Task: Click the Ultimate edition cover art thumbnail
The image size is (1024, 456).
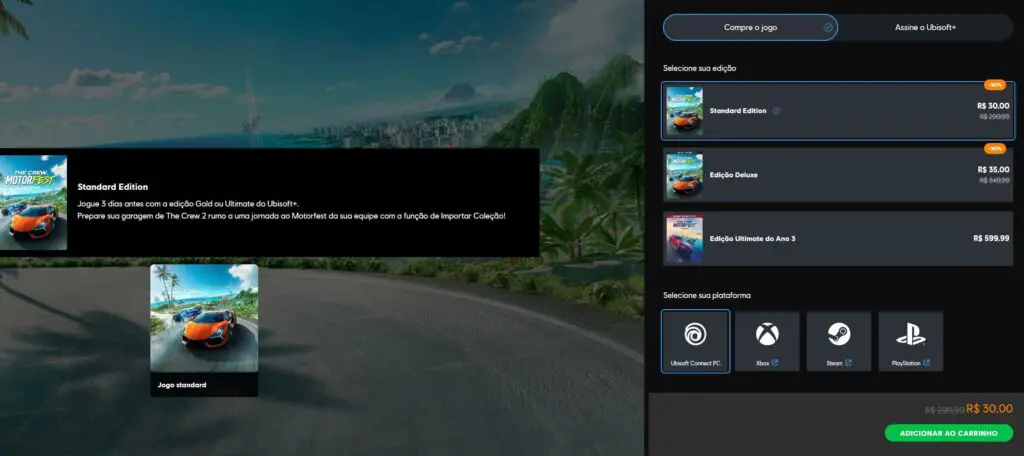Action: coord(685,238)
